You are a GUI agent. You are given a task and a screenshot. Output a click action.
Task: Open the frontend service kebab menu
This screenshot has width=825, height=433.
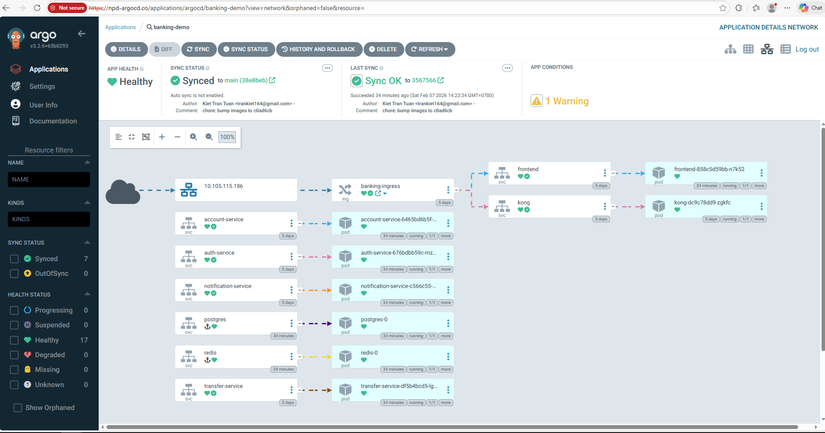point(605,173)
